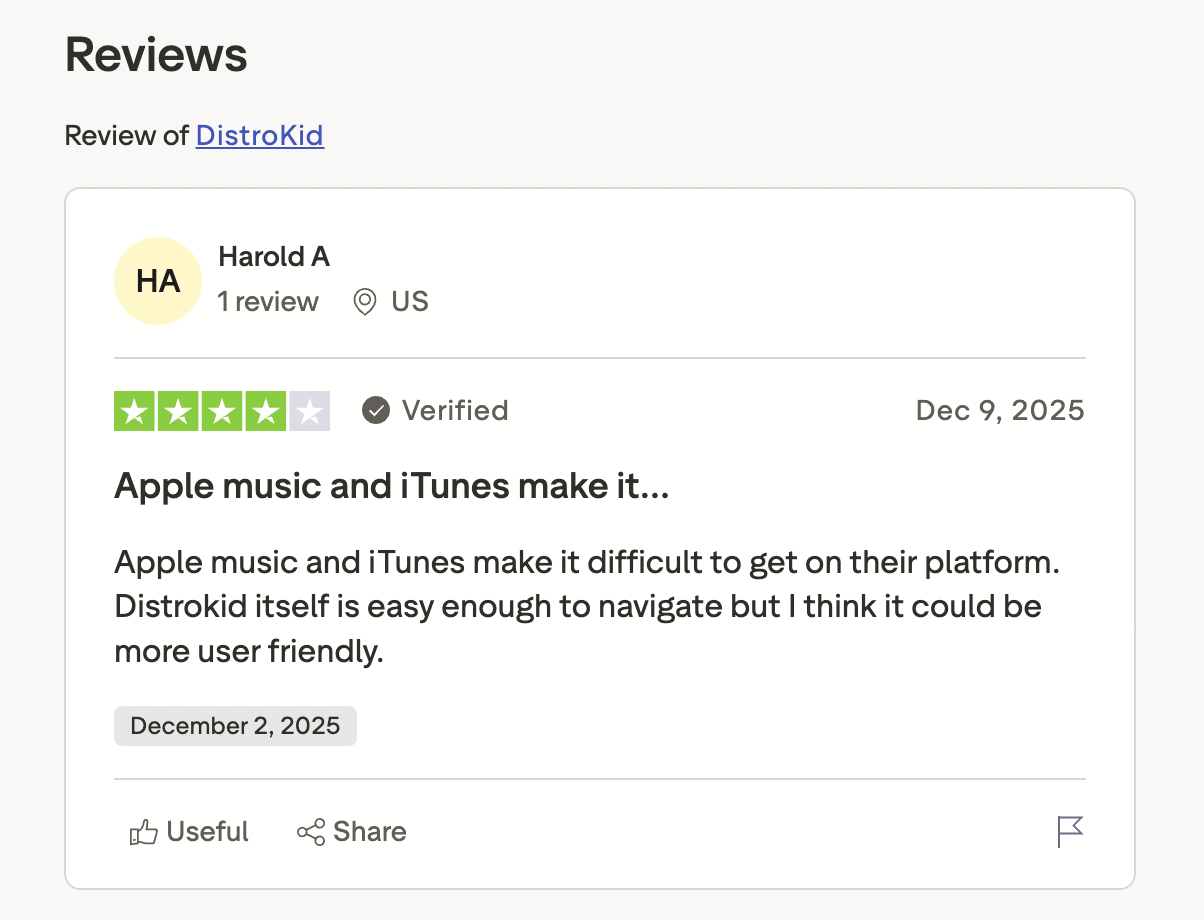Open the "Apple music and iTunes make it..." title
The height and width of the screenshot is (920, 1204).
pos(391,487)
